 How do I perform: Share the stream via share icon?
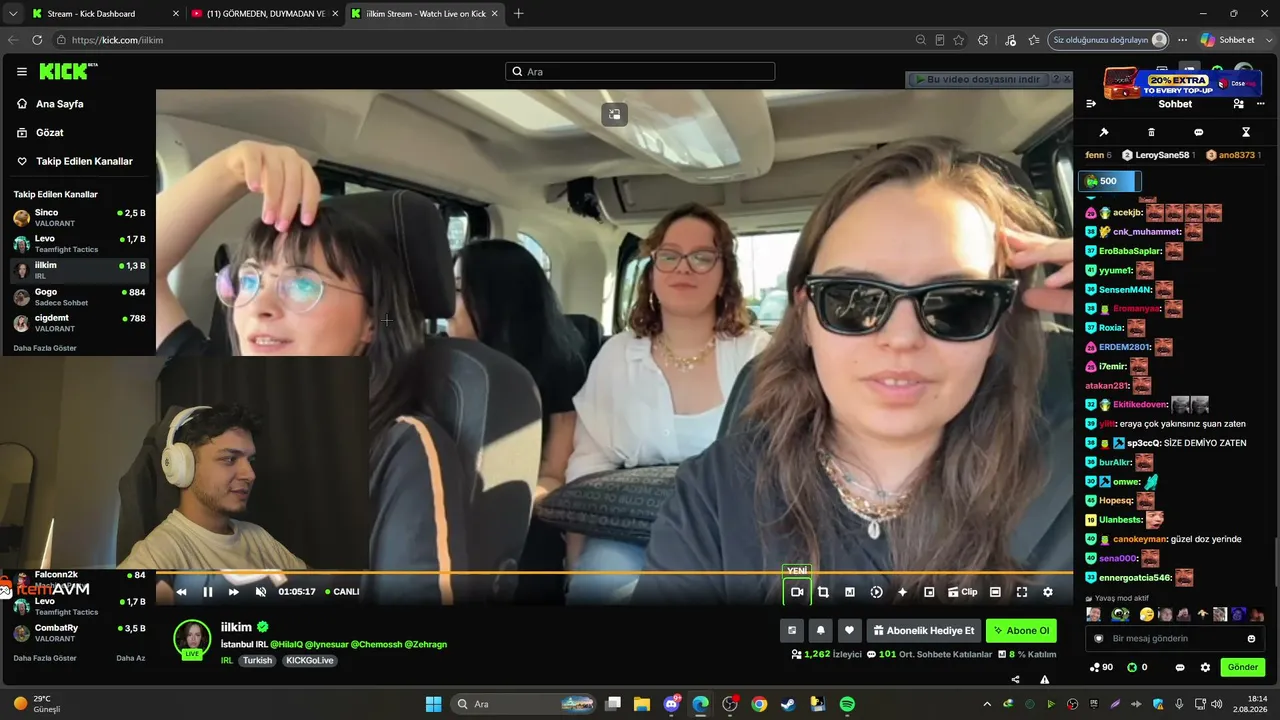pyautogui.click(x=1016, y=679)
